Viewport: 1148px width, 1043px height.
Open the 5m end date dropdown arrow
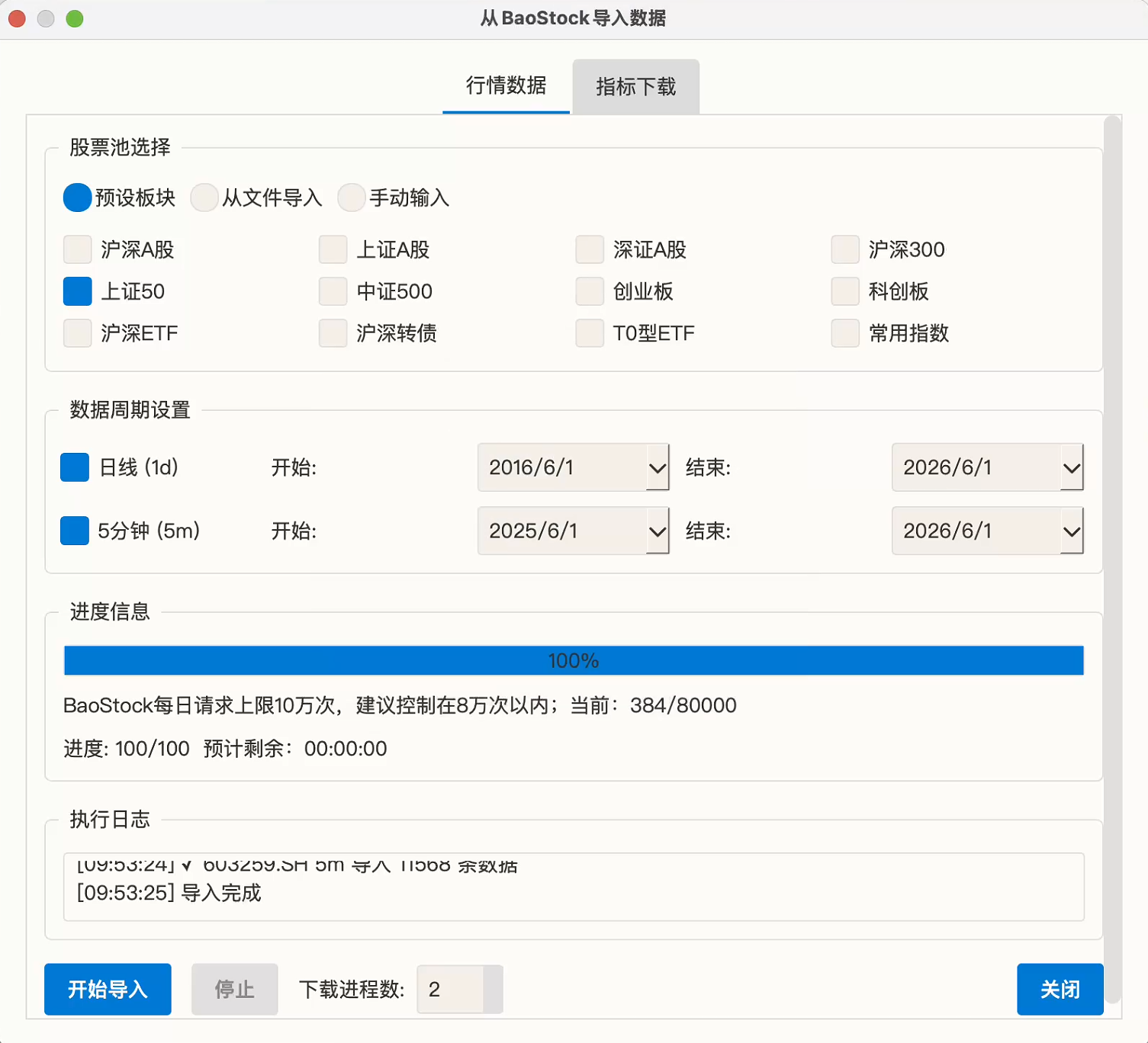1071,531
